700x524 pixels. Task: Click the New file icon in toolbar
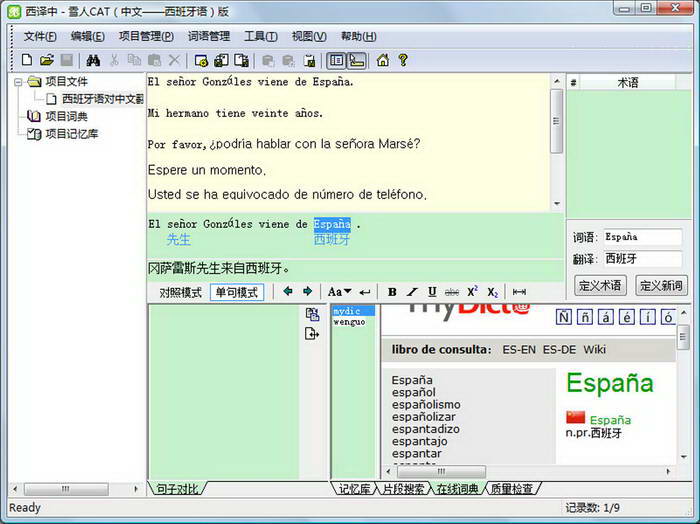[x=27, y=60]
